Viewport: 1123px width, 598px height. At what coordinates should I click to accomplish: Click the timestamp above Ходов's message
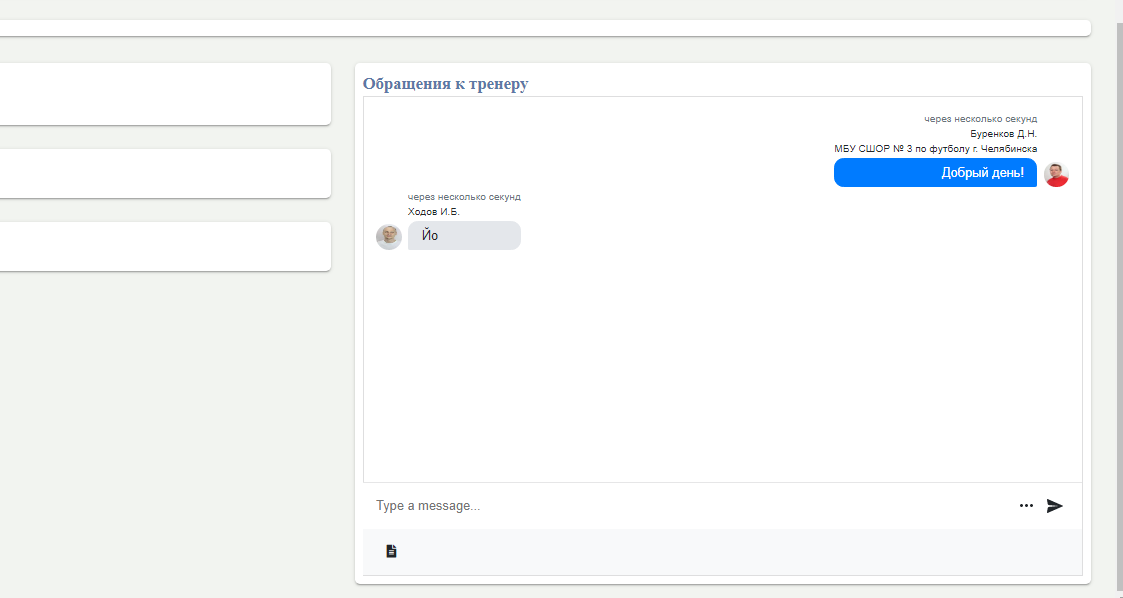click(464, 197)
